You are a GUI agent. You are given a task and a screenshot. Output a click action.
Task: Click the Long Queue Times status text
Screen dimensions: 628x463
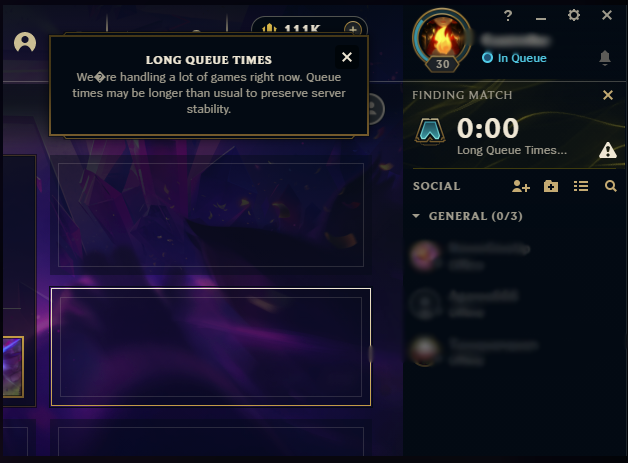[512, 150]
